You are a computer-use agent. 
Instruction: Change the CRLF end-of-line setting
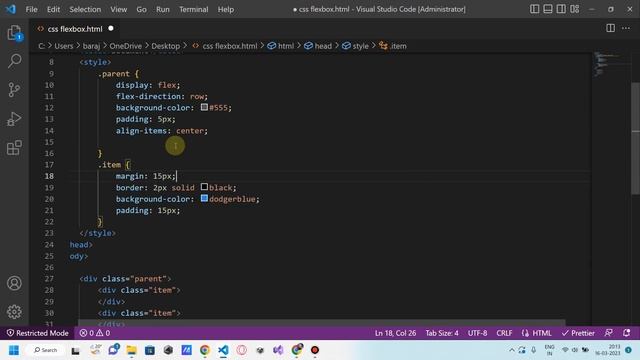click(504, 333)
